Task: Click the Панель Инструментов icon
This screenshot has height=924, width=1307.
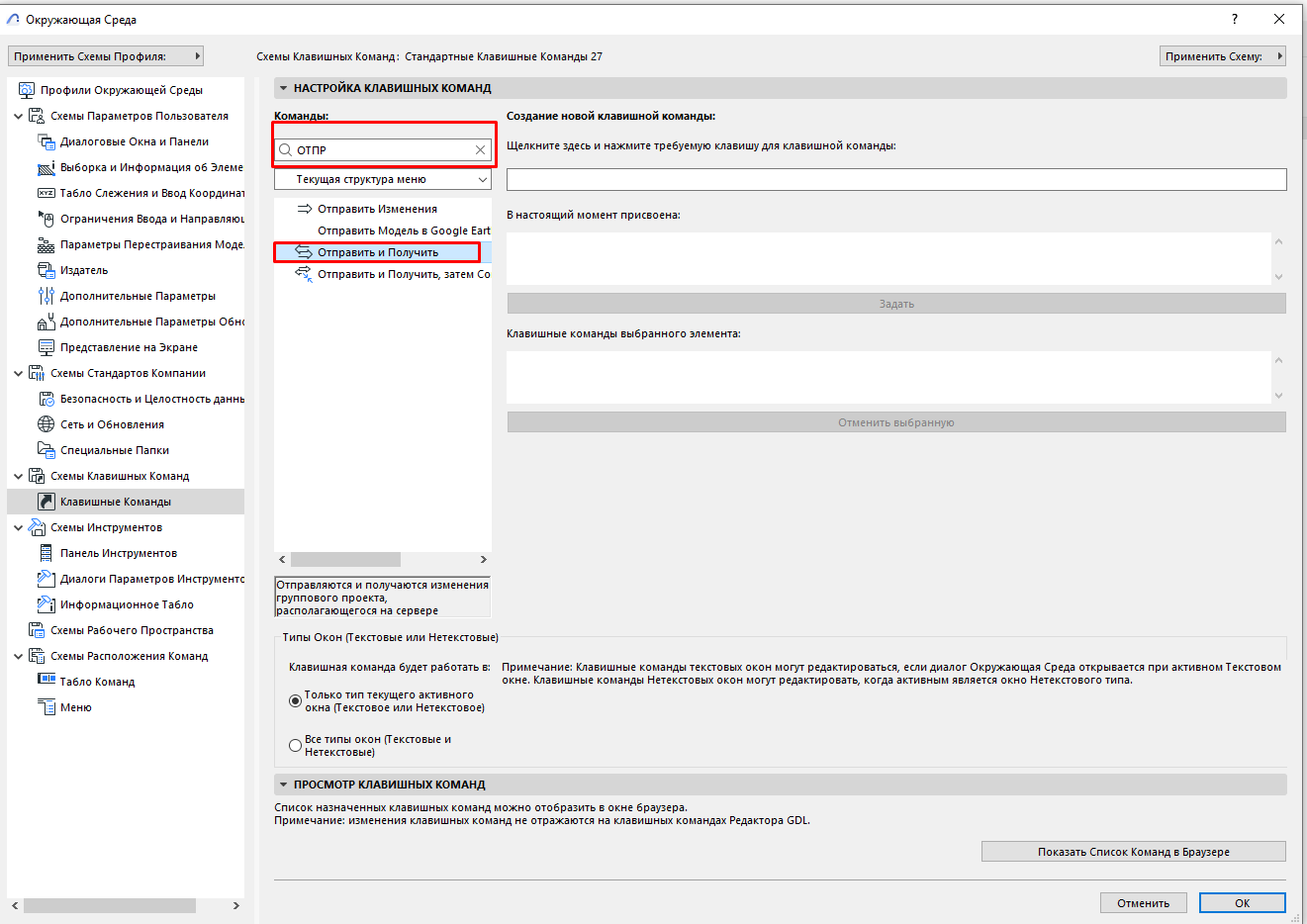Action: [x=46, y=553]
